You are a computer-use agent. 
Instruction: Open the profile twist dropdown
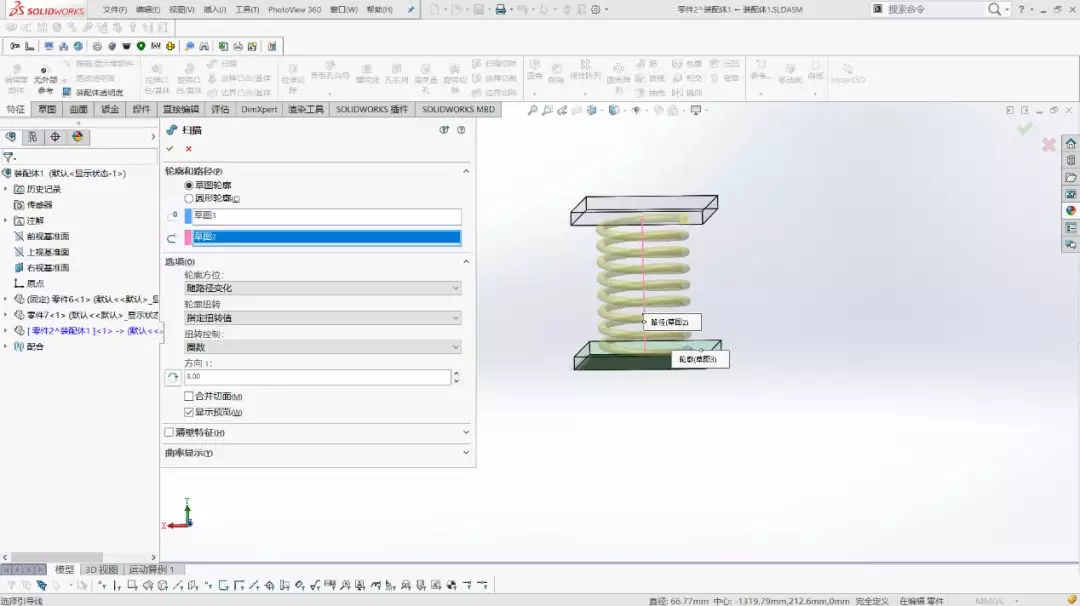click(x=323, y=317)
